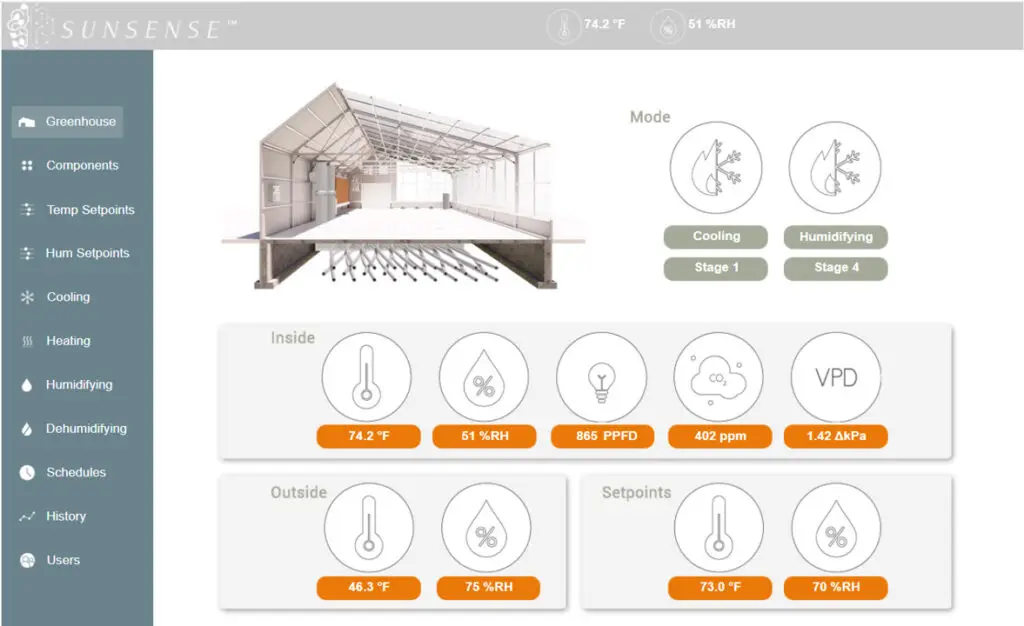Click the Cooling mode flame-snowflake icon
Image resolution: width=1024 pixels, height=626 pixels.
716,168
